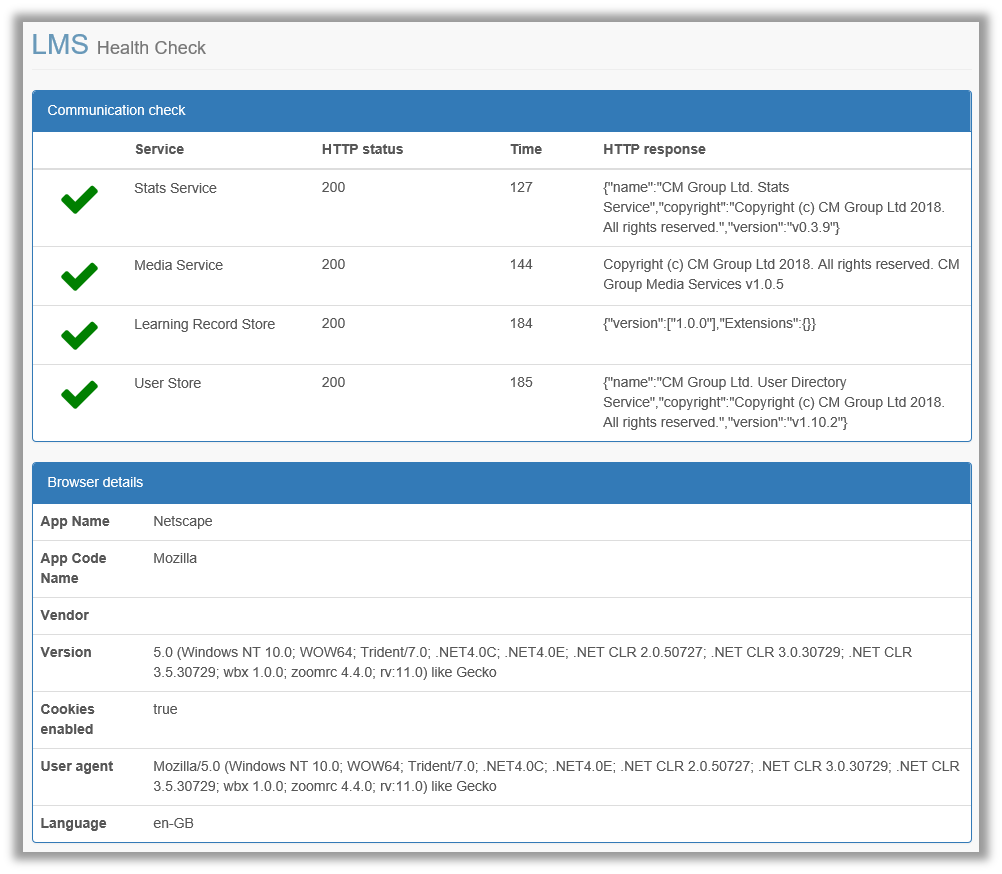The image size is (1002, 874).
Task: Click the 200 status for Learning Record Store
Action: (x=334, y=323)
